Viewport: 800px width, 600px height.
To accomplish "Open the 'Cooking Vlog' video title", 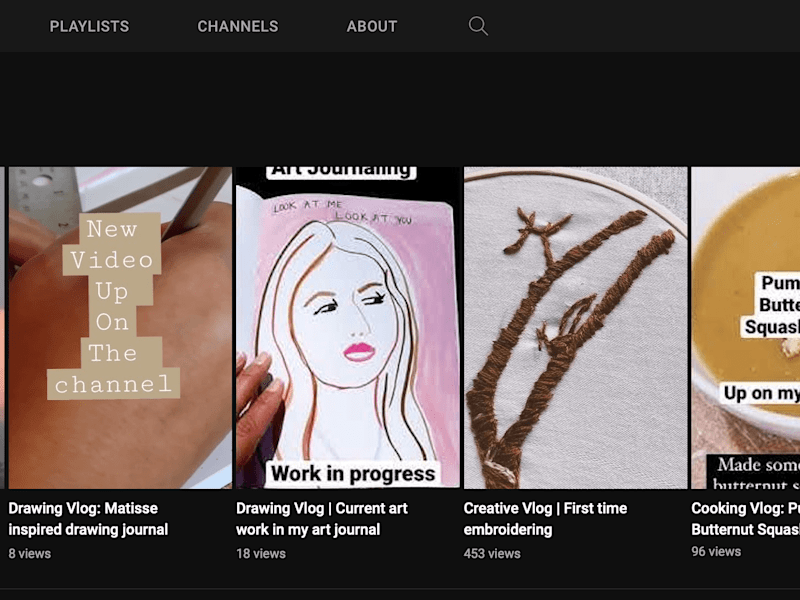I will [745, 519].
